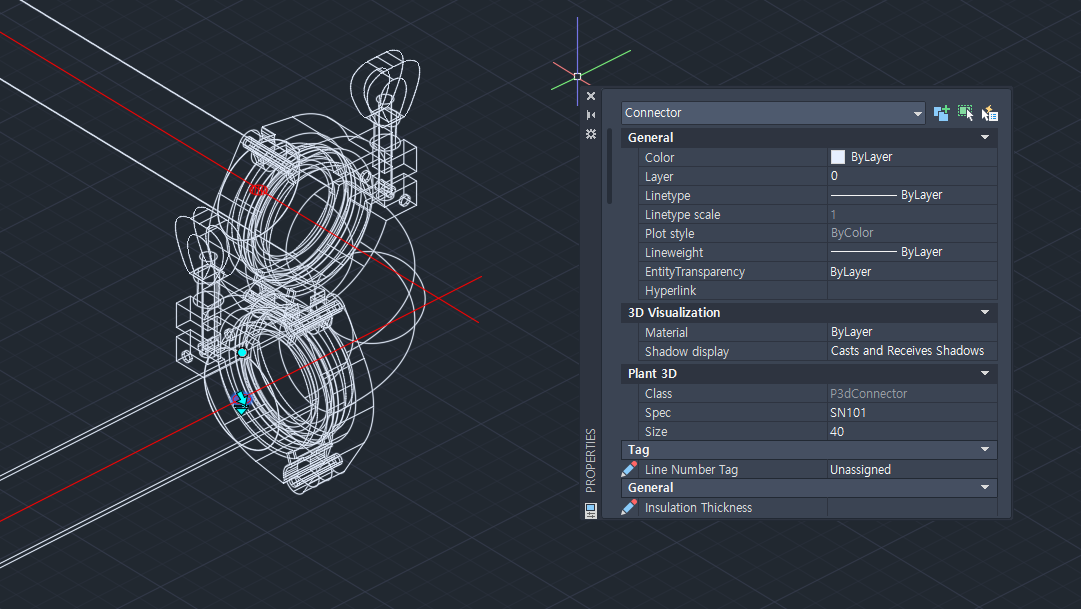Edit Line Number Tag with pencil icon
1081x609 pixels.
pyautogui.click(x=629, y=469)
